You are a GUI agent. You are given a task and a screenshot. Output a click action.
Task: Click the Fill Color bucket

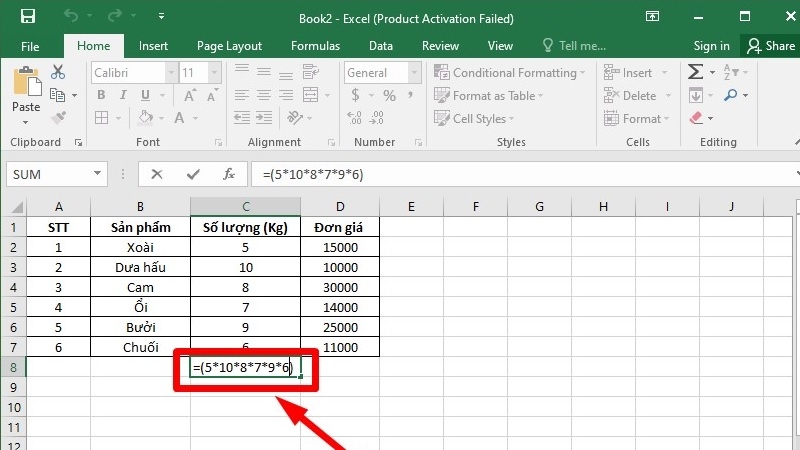145,118
